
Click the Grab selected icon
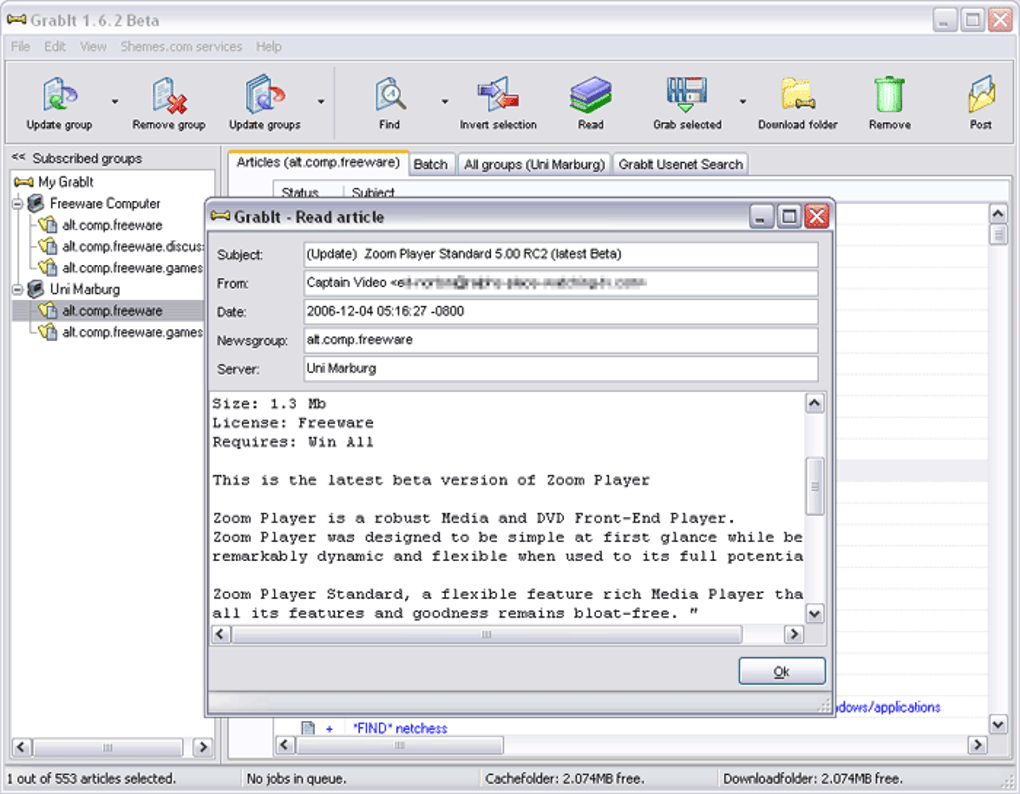coord(687,94)
